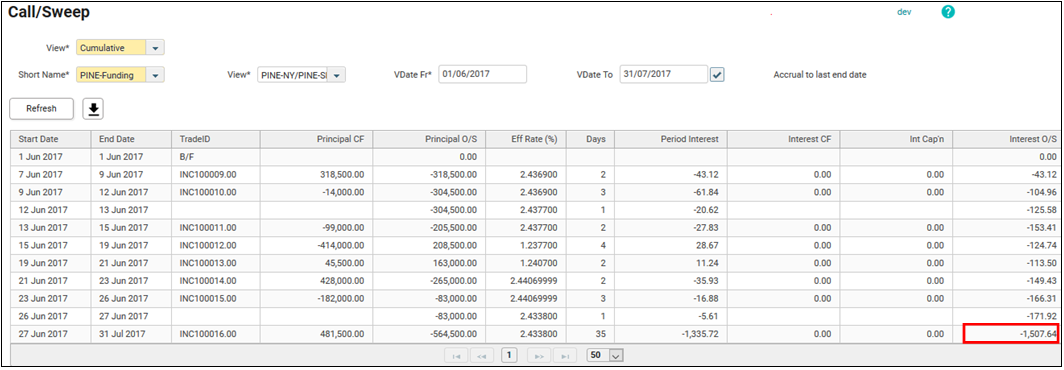The height and width of the screenshot is (370, 1064).
Task: Open the PINE-NY/PINE-S View dropdown
Action: (x=337, y=75)
